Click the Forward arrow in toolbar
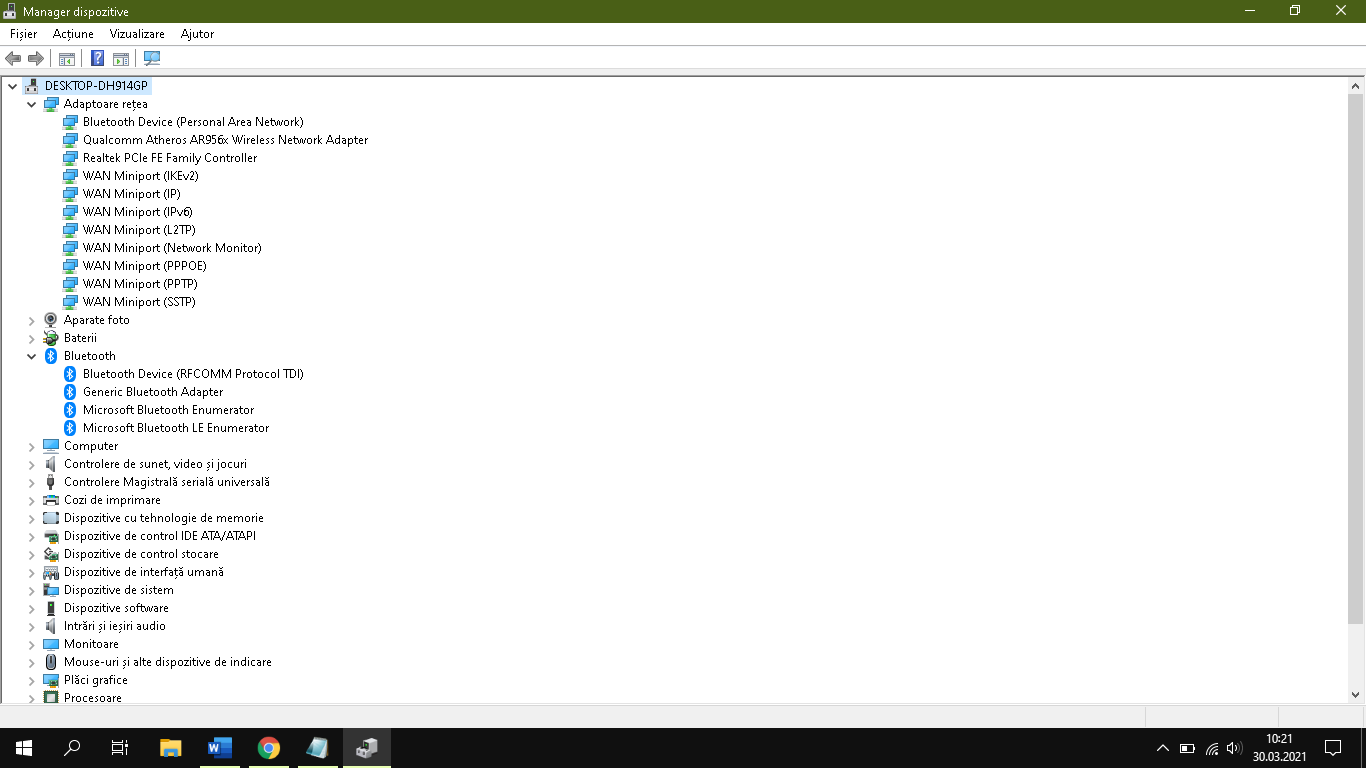 click(x=36, y=58)
